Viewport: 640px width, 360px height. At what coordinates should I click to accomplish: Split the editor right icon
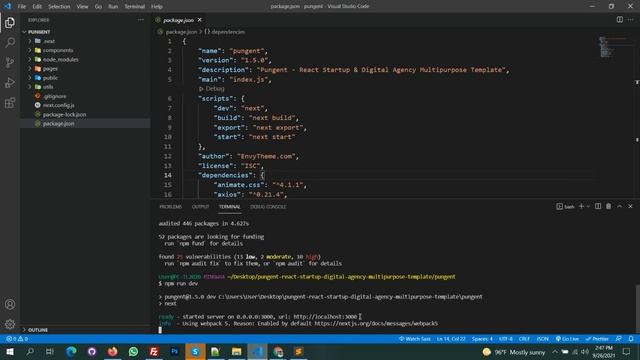[x=620, y=20]
